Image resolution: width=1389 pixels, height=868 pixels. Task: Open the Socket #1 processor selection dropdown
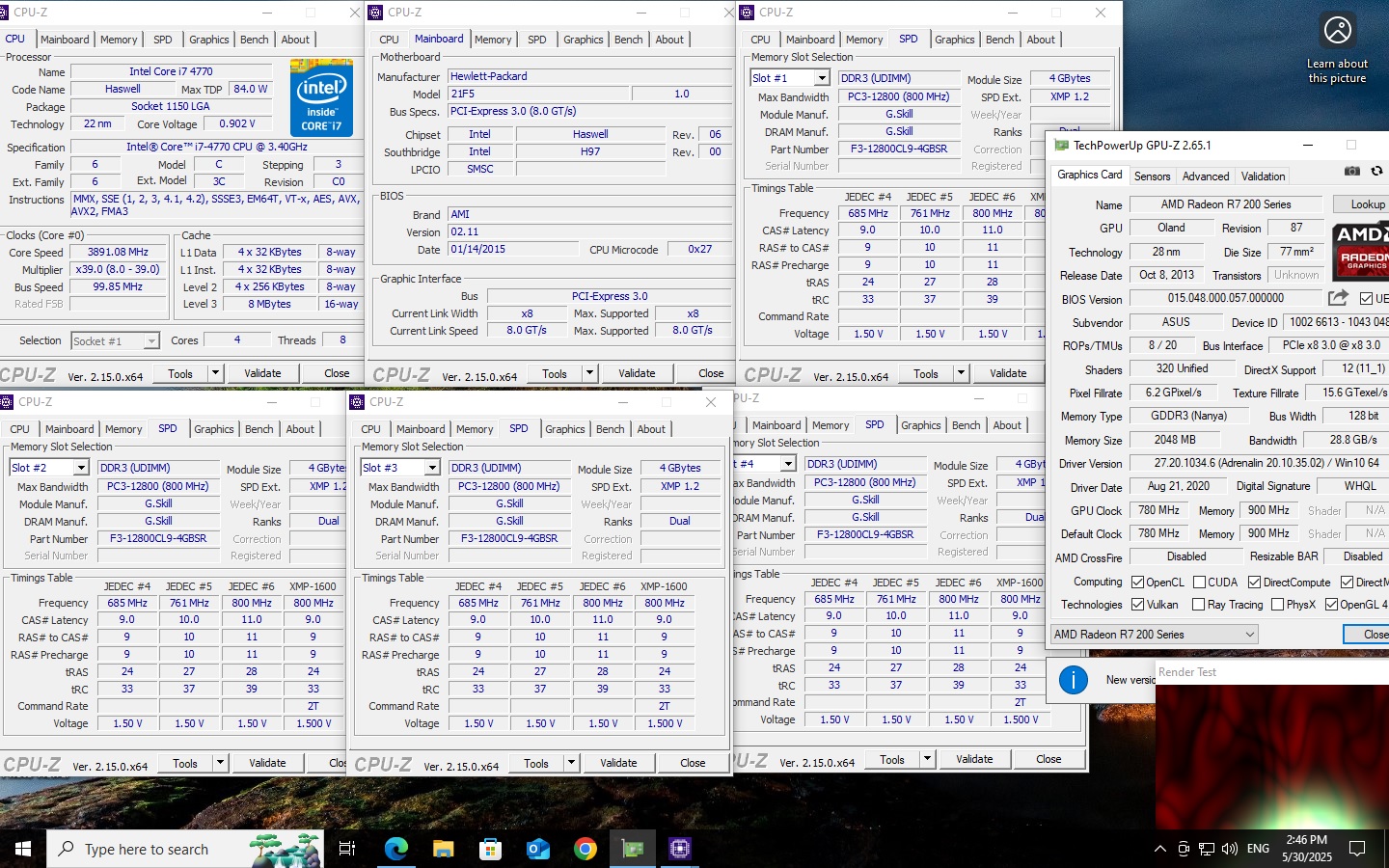coord(150,341)
